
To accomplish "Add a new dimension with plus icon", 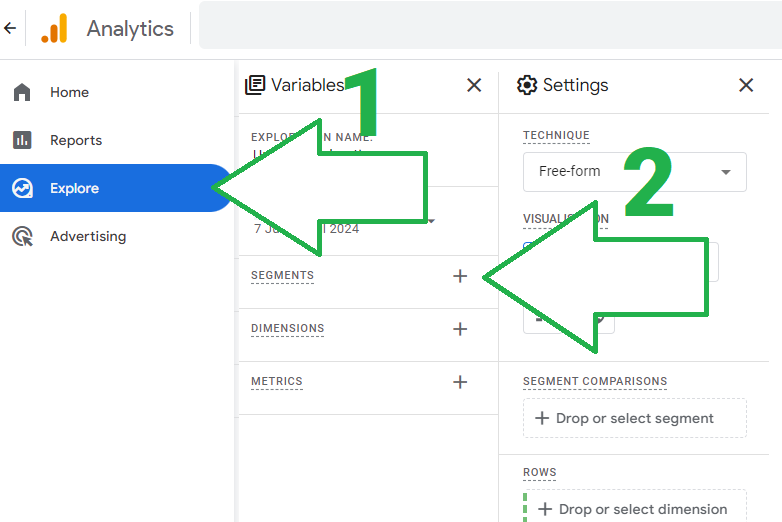I will click(460, 329).
